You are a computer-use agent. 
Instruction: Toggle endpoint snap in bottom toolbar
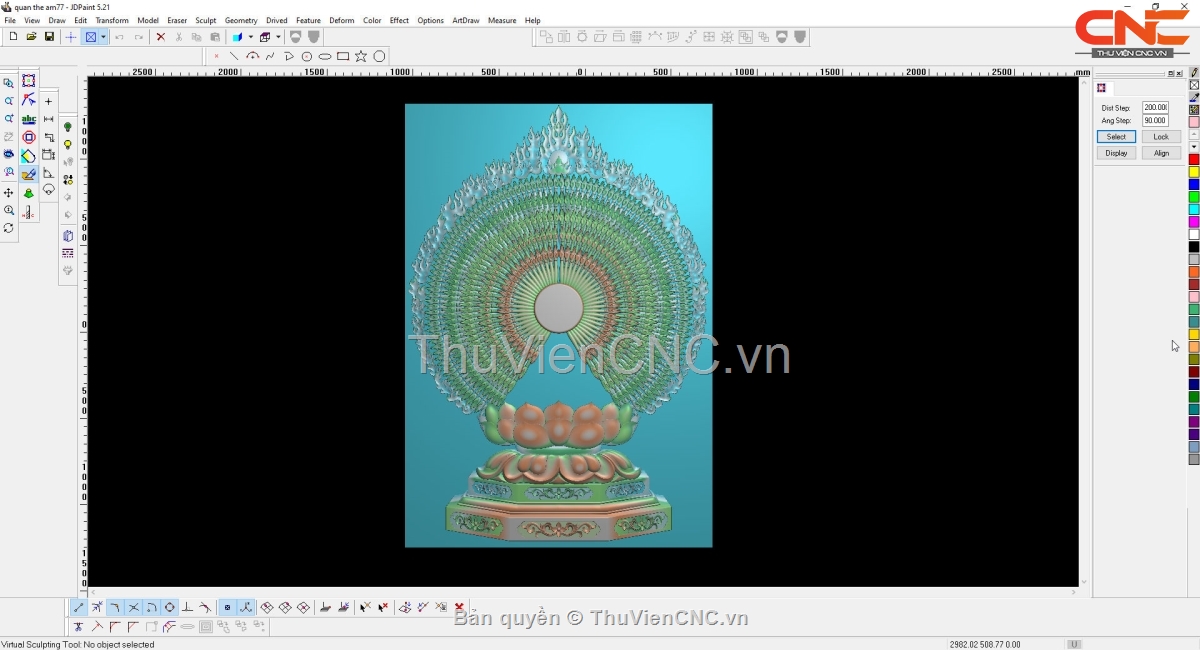click(79, 607)
